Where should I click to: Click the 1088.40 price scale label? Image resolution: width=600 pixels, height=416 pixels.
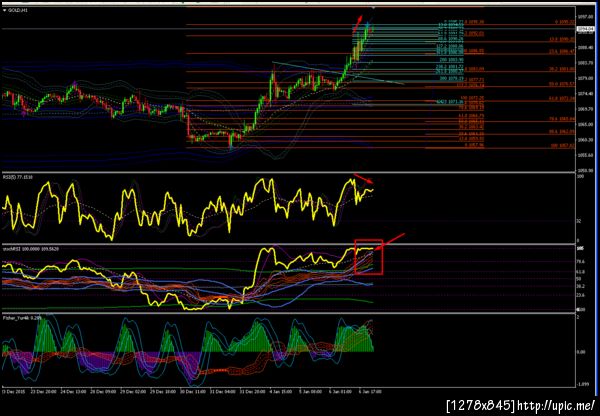point(583,48)
